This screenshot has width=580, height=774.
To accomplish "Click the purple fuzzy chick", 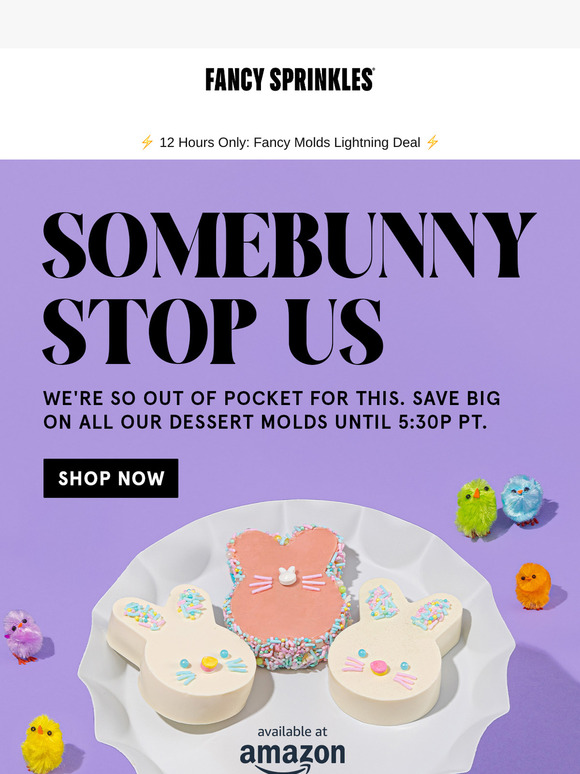I will [x=23, y=636].
